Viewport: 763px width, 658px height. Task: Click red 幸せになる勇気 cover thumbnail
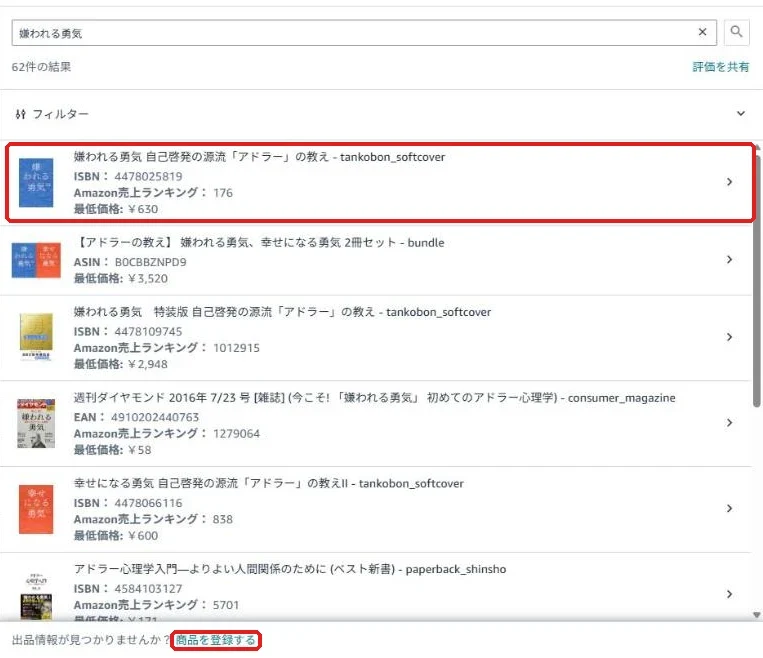(x=36, y=509)
